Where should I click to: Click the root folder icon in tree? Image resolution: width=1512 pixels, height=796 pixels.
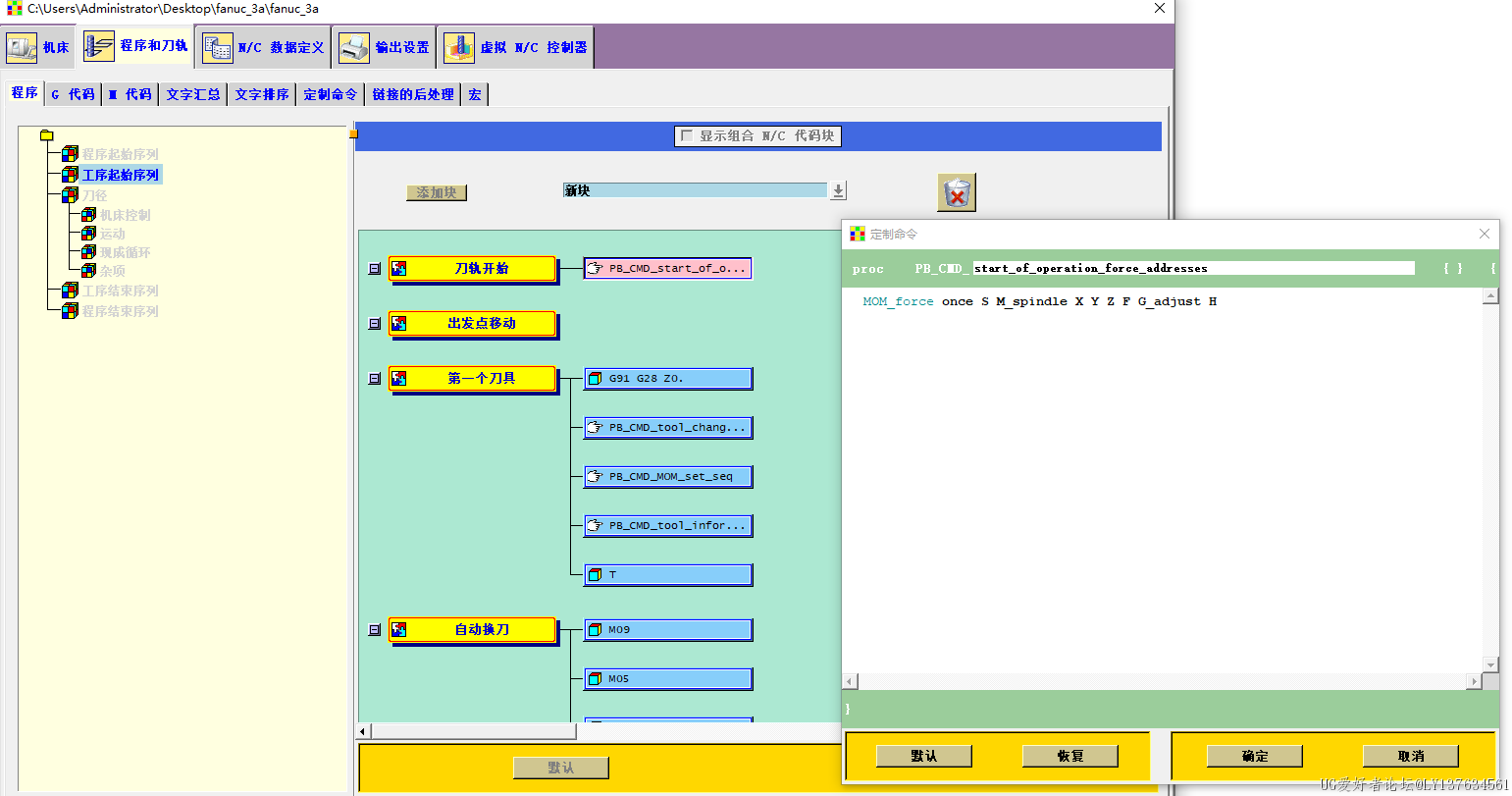pyautogui.click(x=46, y=135)
